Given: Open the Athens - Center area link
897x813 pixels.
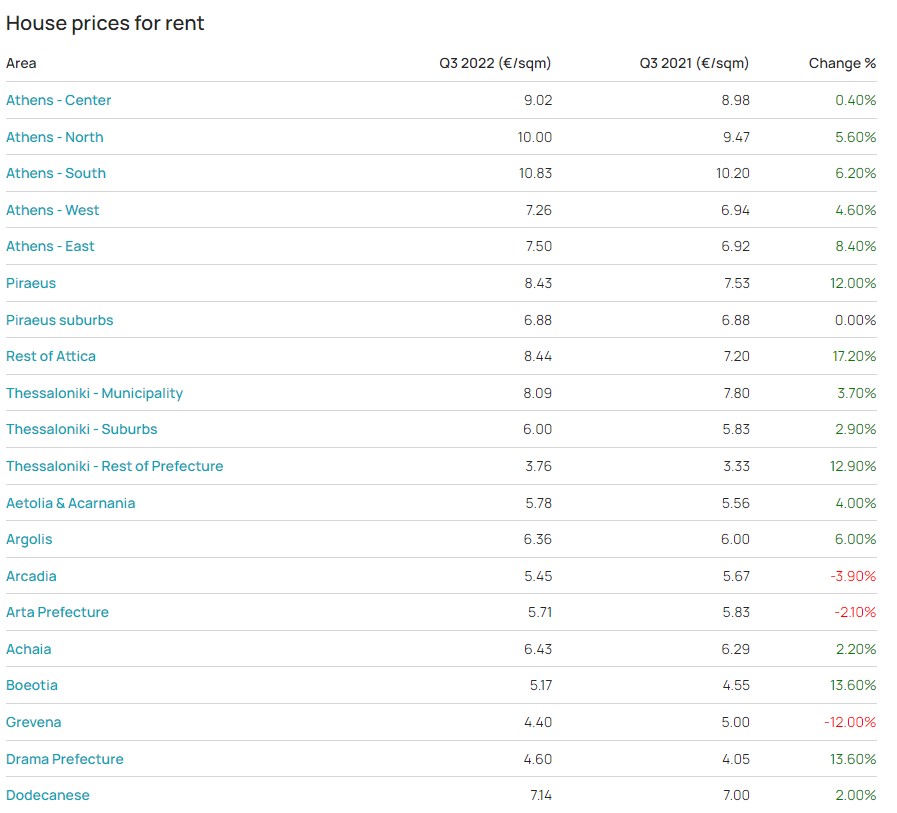Looking at the screenshot, I should pos(58,100).
